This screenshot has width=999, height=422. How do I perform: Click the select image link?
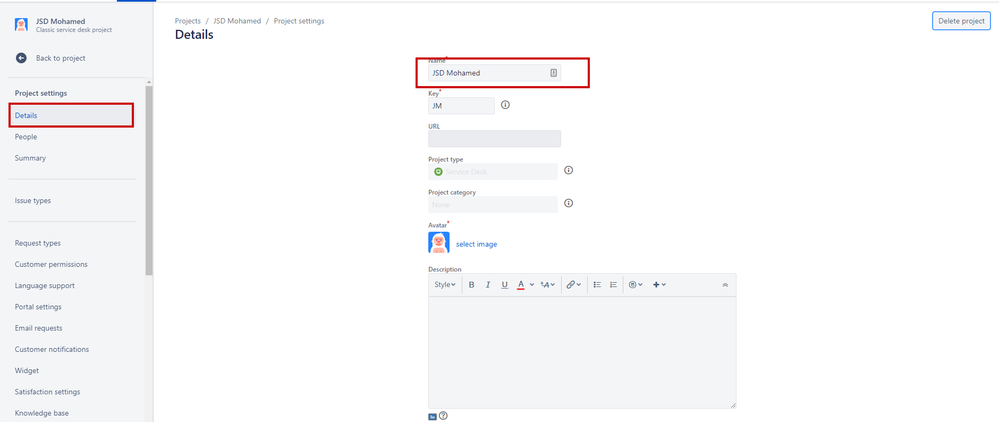[477, 244]
